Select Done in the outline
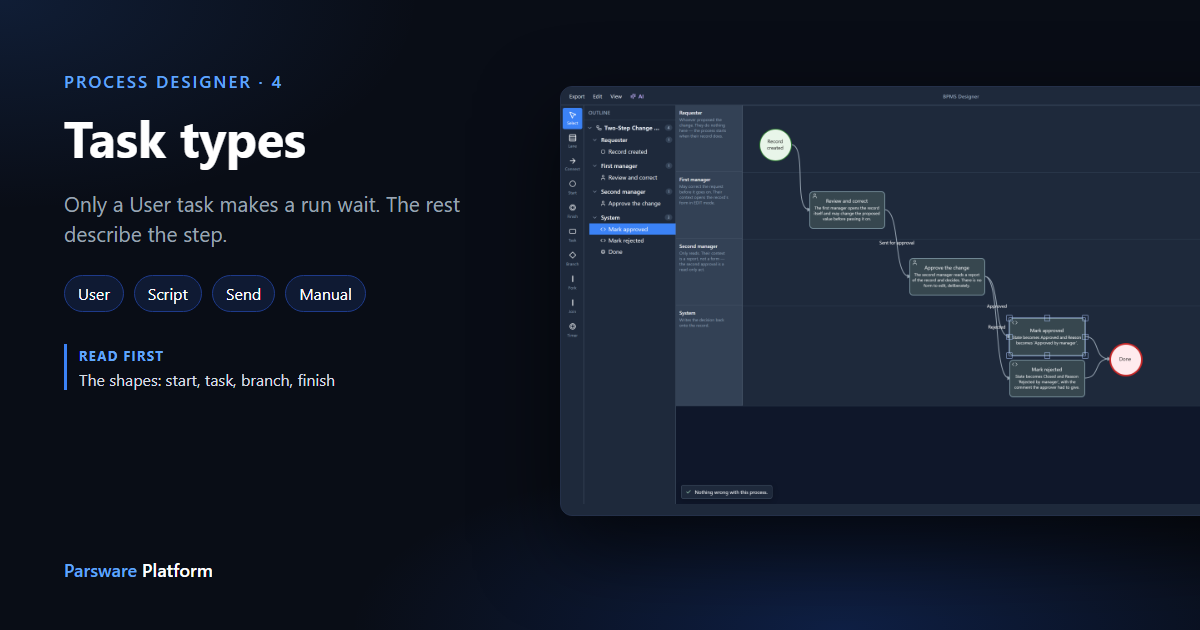Screen dimensions: 1200x630 (633, 252)
